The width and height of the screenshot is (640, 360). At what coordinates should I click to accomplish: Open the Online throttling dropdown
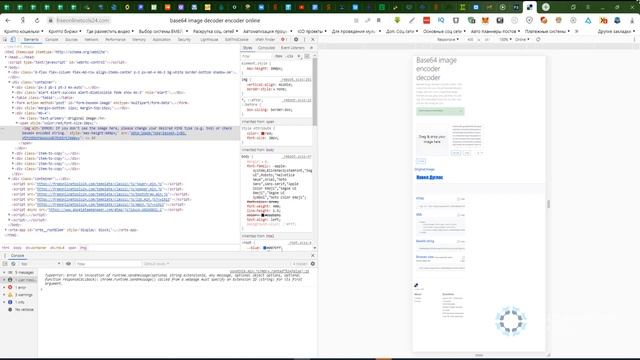pyautogui.click(x=522, y=40)
